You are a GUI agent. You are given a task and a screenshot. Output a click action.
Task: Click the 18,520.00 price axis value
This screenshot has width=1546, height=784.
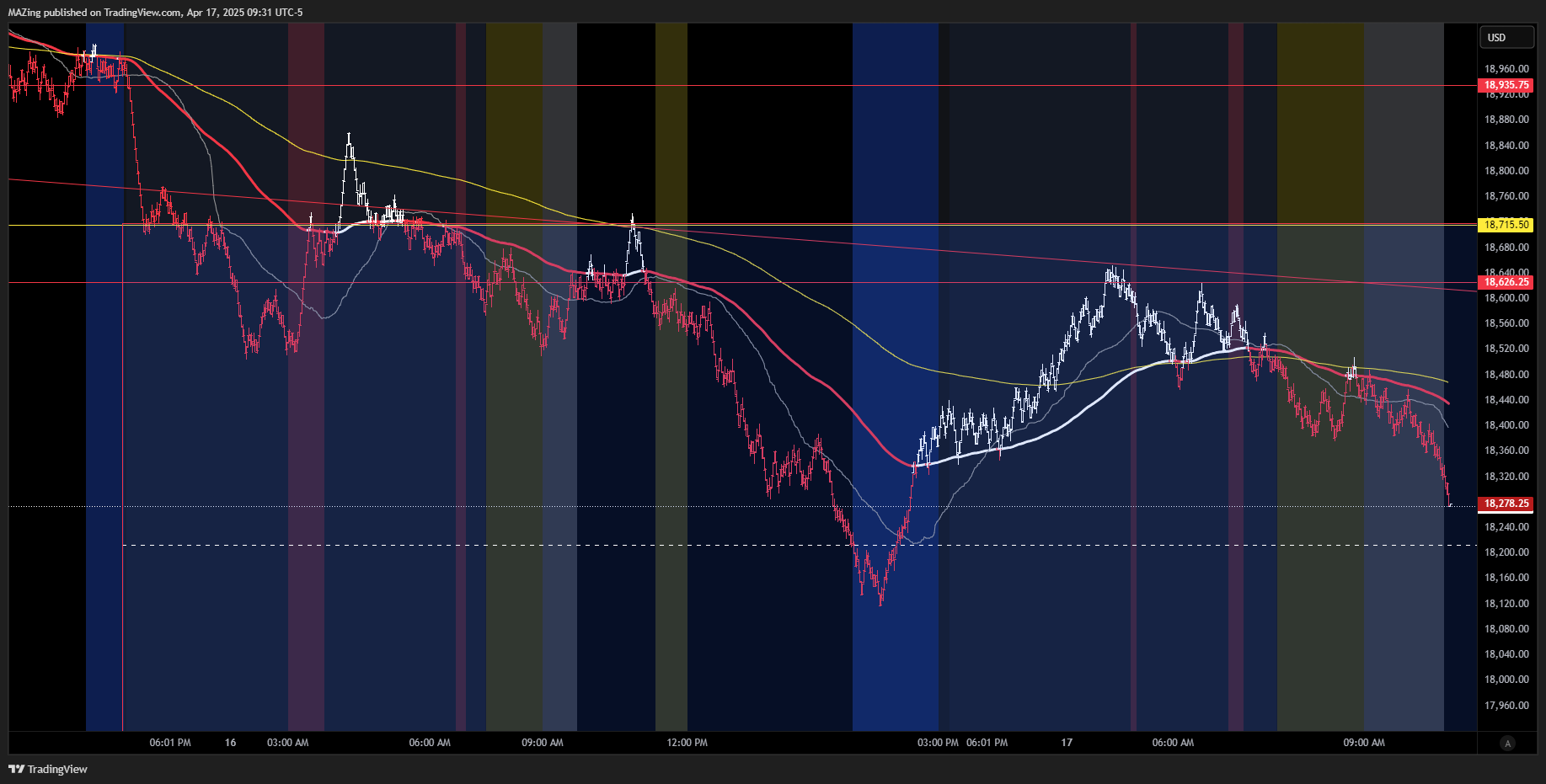click(1506, 349)
